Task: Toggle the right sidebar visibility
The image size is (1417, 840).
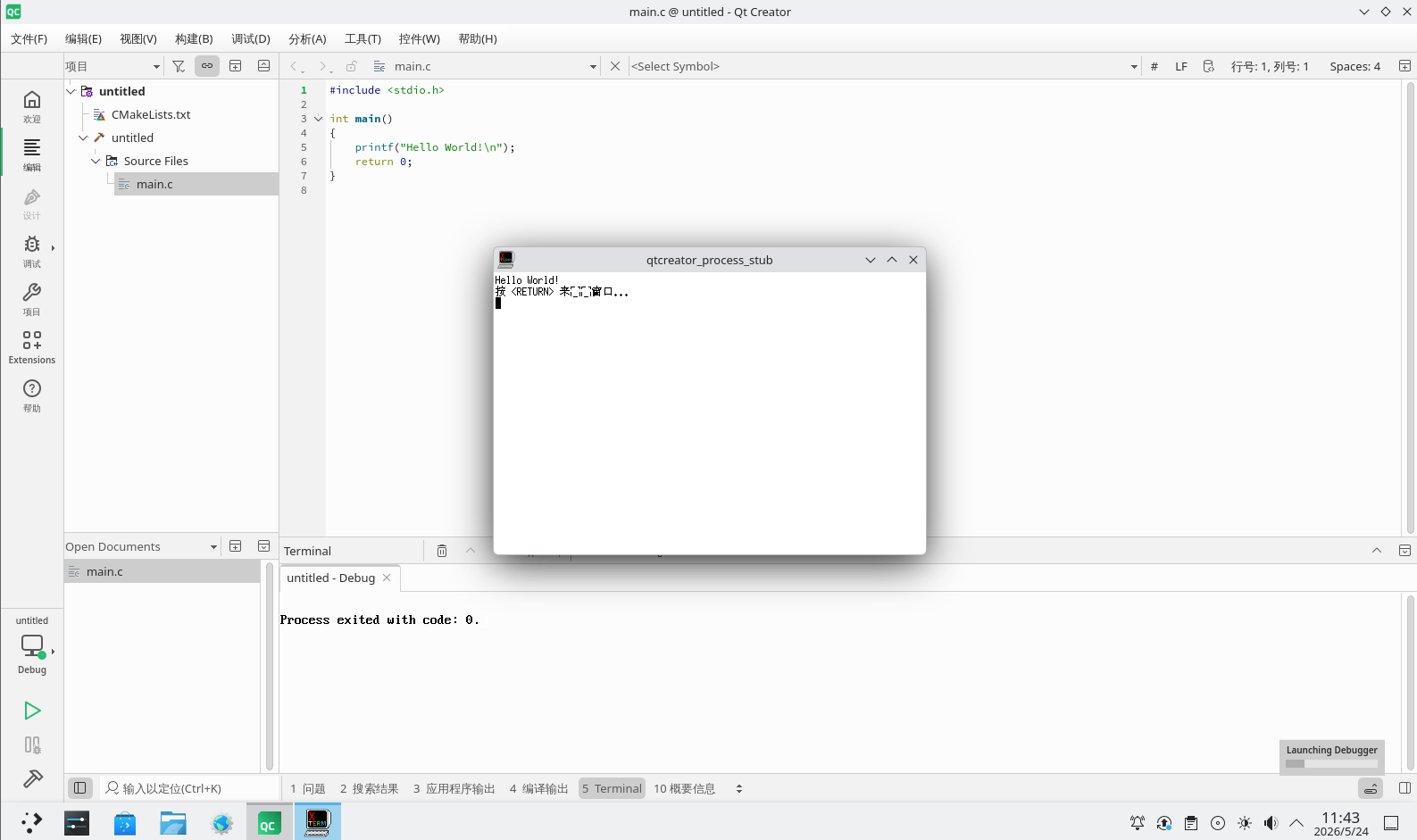Action: 1404,788
